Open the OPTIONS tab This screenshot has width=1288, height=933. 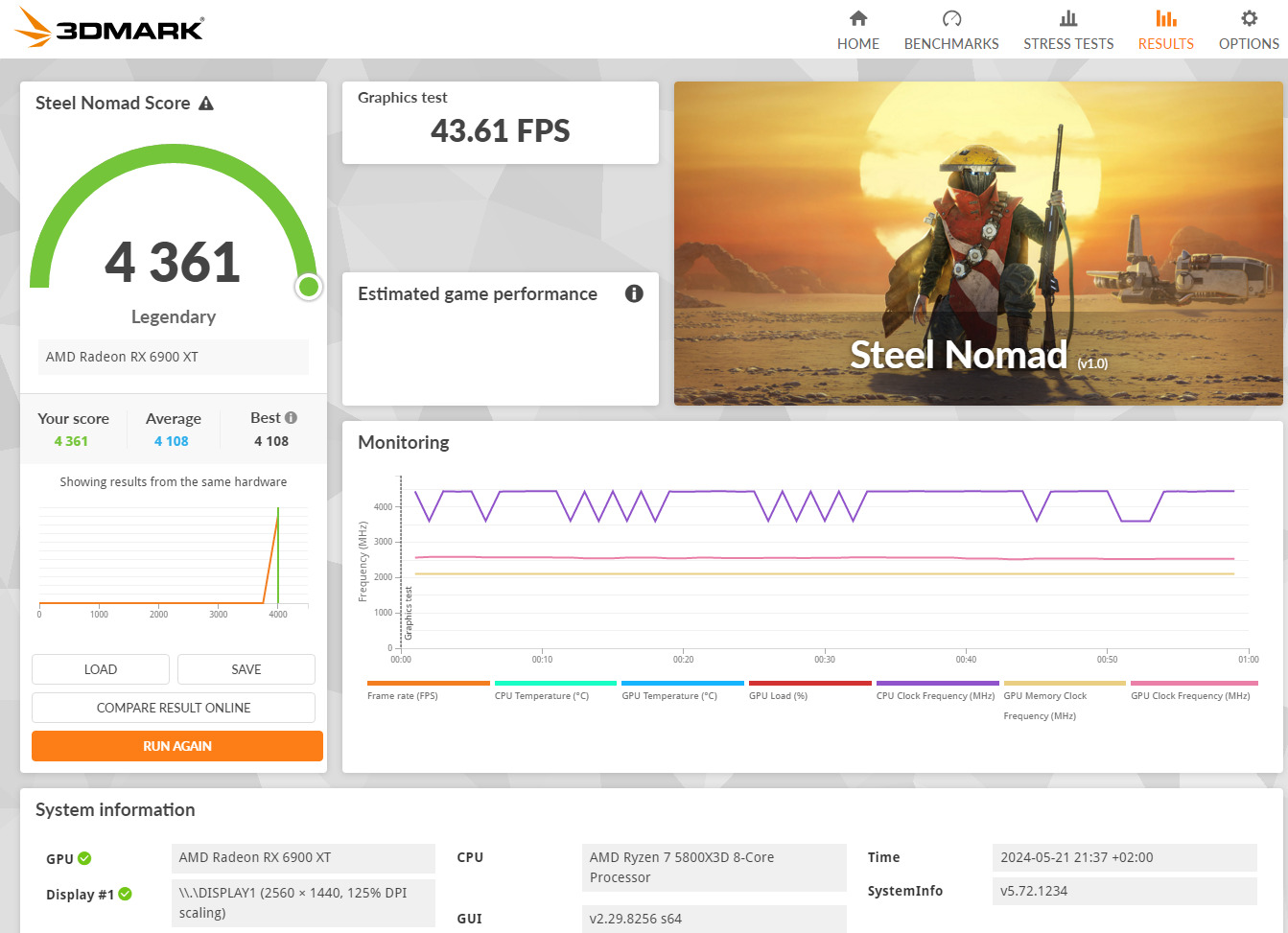coord(1249,30)
